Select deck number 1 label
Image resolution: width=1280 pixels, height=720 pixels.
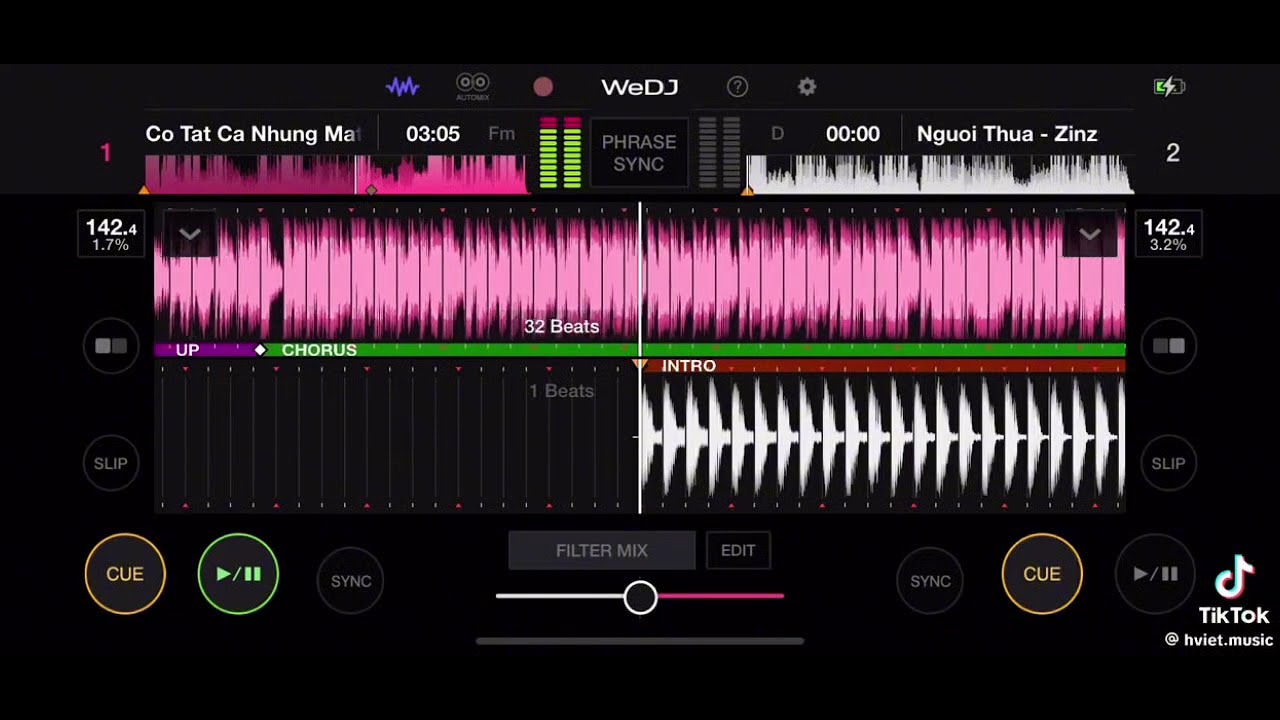[105, 153]
